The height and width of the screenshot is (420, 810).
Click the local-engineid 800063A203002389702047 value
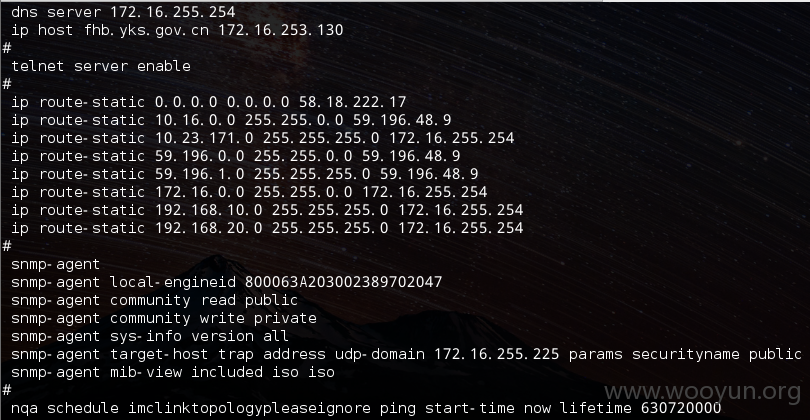[x=344, y=282]
